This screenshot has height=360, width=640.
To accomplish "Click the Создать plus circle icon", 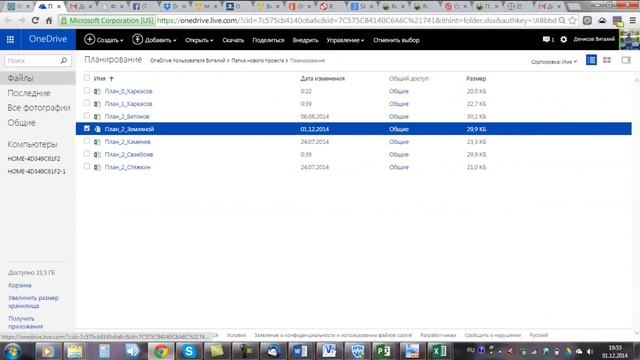I will click(x=89, y=39).
